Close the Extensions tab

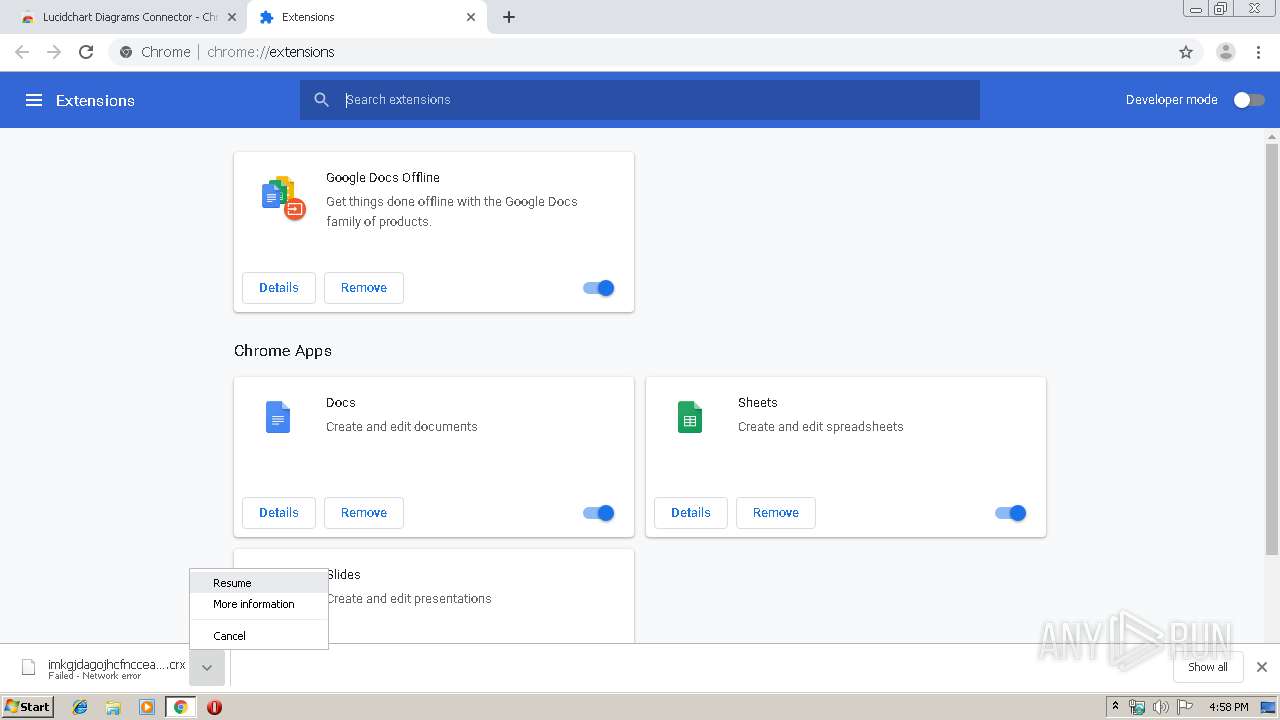pos(471,17)
